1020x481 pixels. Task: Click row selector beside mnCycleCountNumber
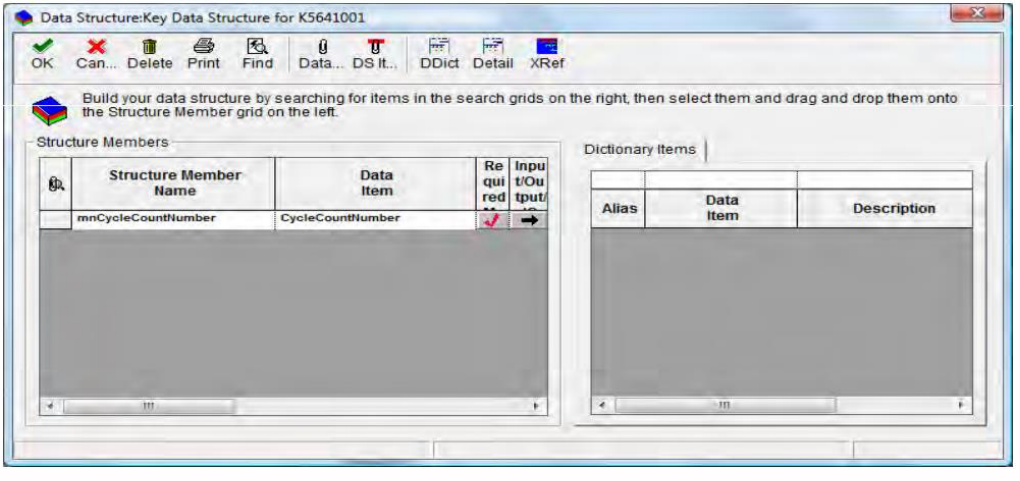pyautogui.click(x=55, y=219)
